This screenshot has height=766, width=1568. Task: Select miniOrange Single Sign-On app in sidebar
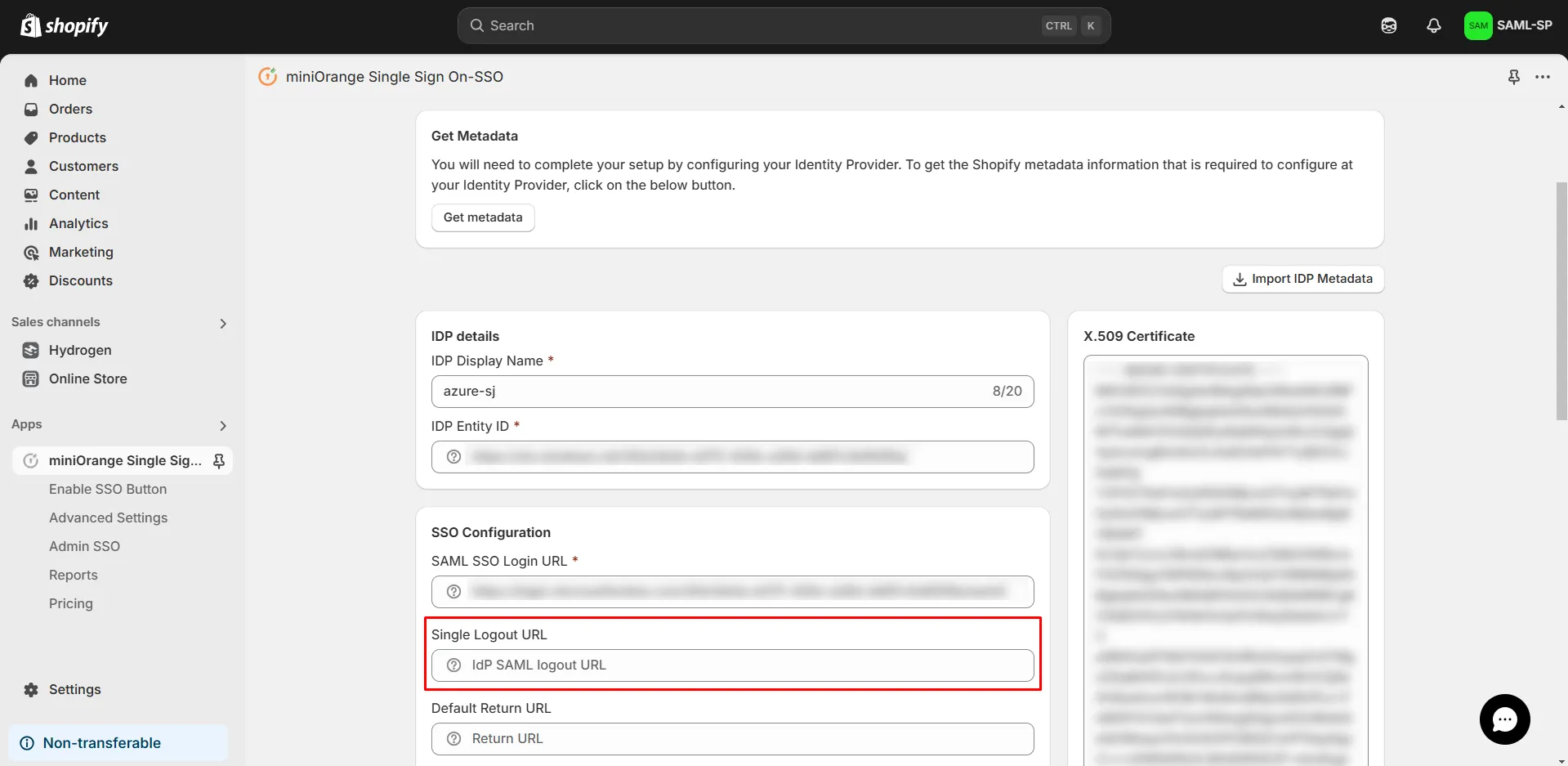click(123, 460)
